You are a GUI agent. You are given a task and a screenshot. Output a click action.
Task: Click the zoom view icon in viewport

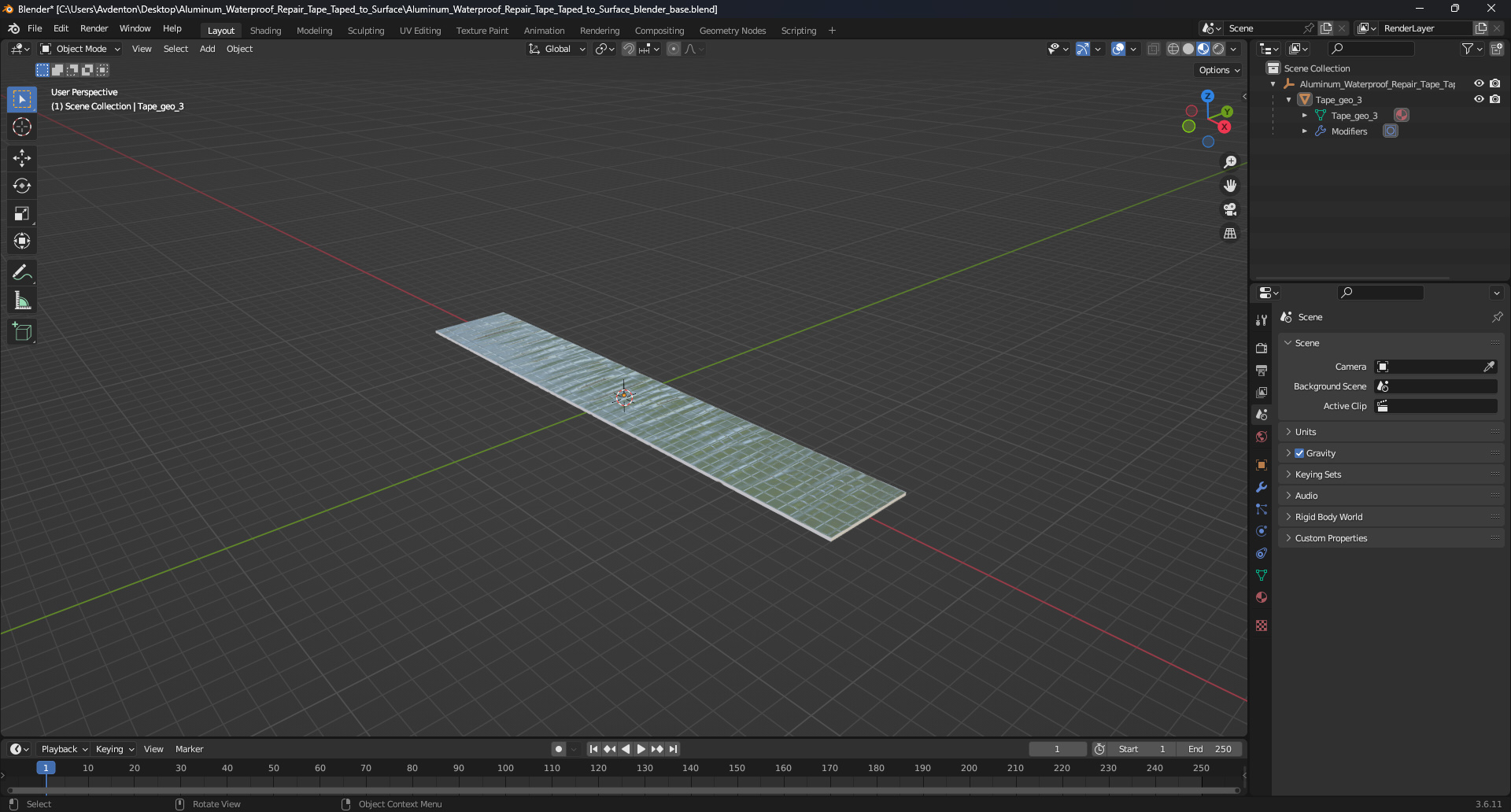coord(1230,162)
